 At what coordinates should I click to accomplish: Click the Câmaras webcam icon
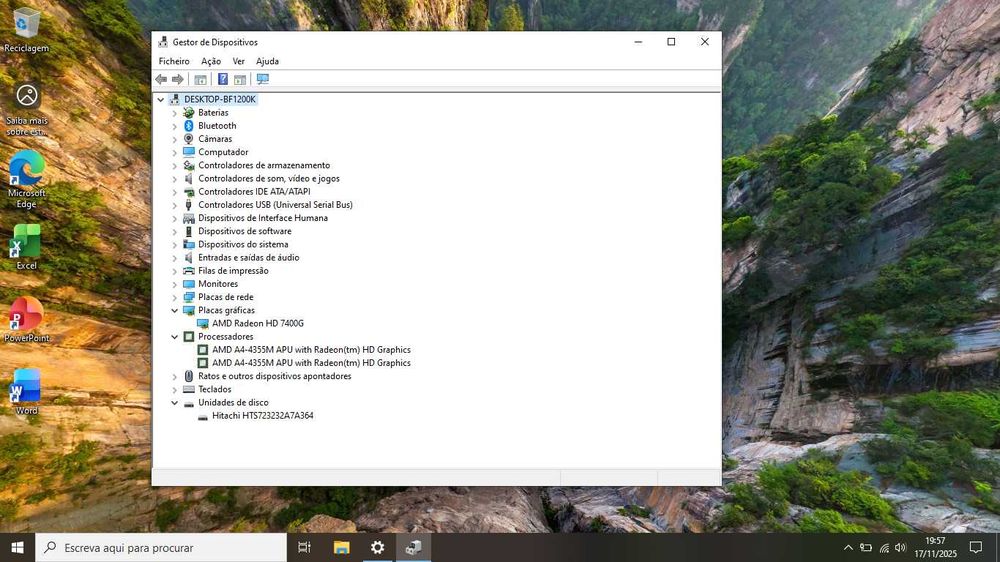pos(189,138)
